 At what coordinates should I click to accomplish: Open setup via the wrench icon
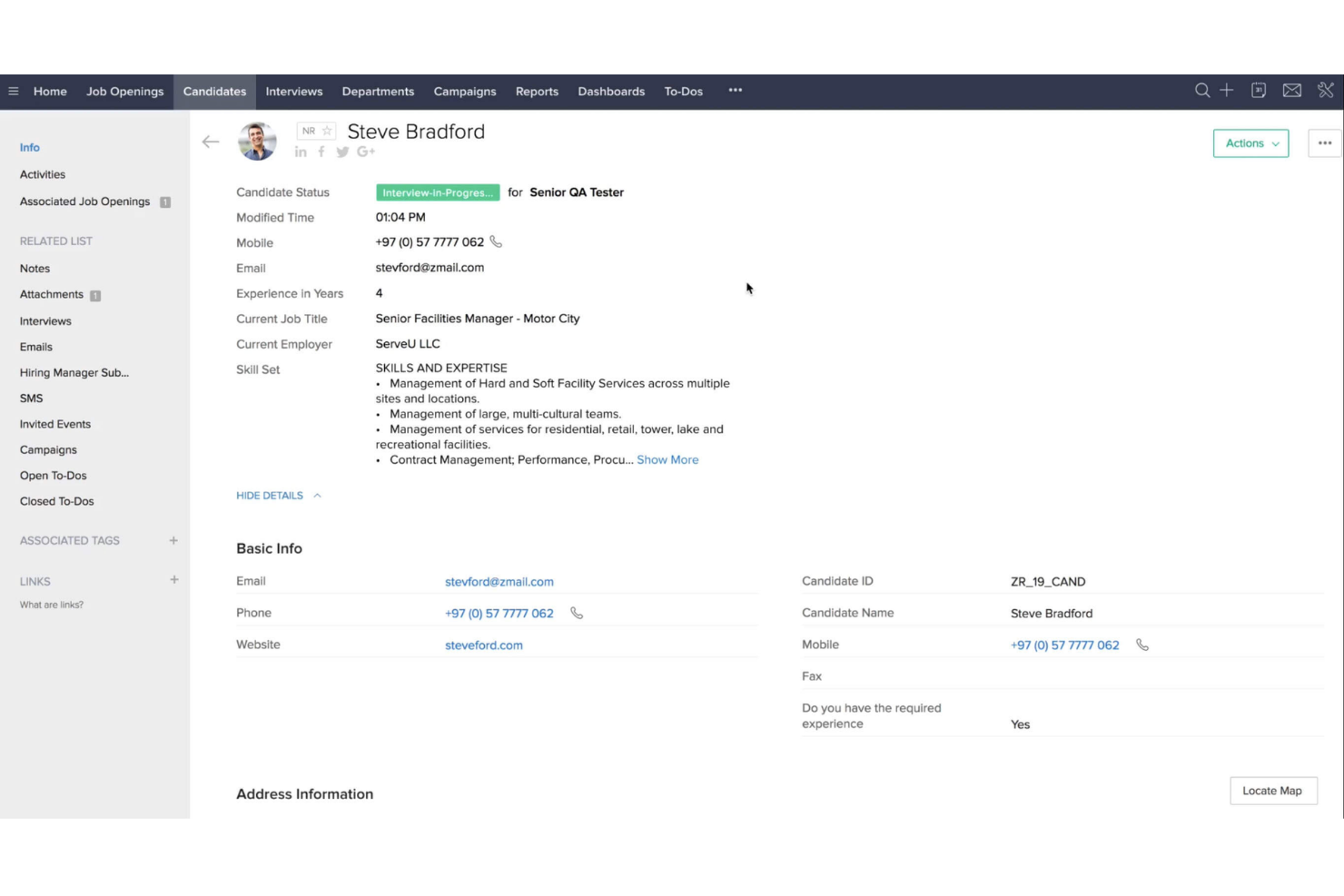click(1324, 91)
